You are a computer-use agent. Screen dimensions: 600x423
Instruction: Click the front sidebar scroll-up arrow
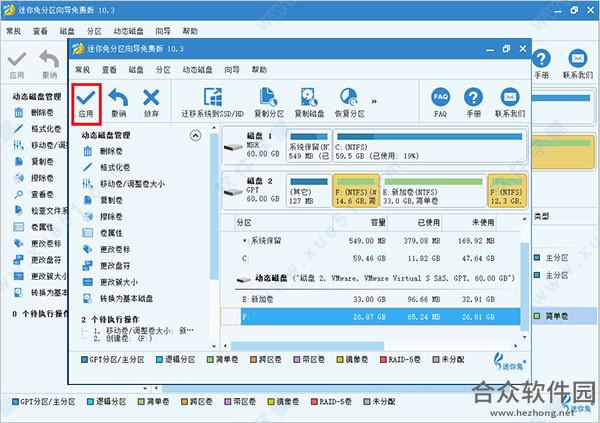click(x=214, y=128)
